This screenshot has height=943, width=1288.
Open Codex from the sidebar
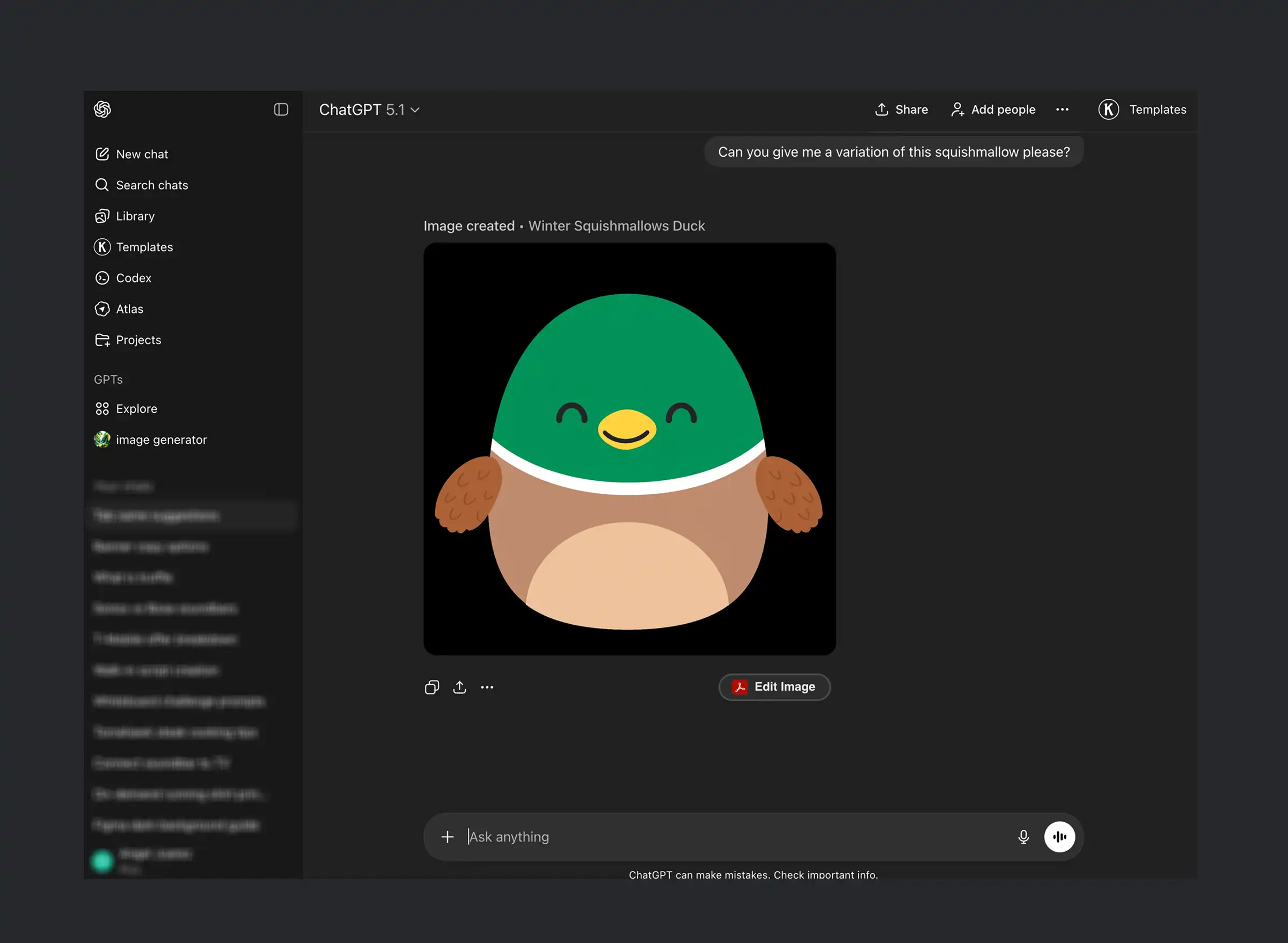pyautogui.click(x=123, y=278)
